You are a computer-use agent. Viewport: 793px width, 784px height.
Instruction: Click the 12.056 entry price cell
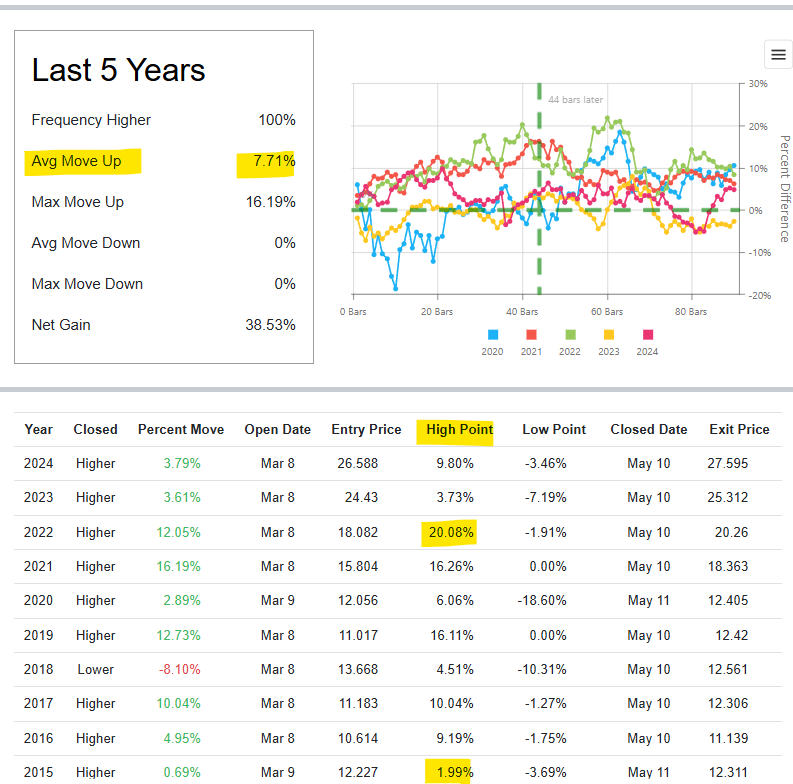click(358, 600)
